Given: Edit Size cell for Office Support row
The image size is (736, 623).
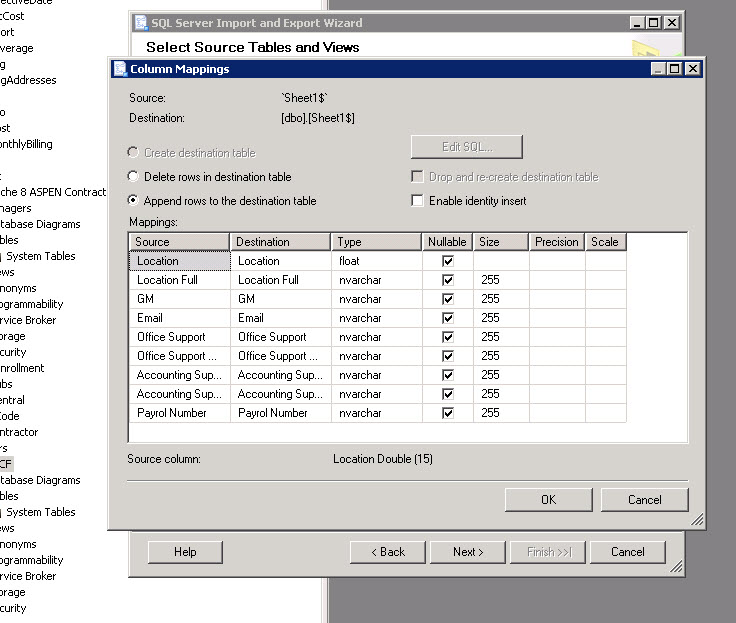Looking at the screenshot, I should pos(501,337).
